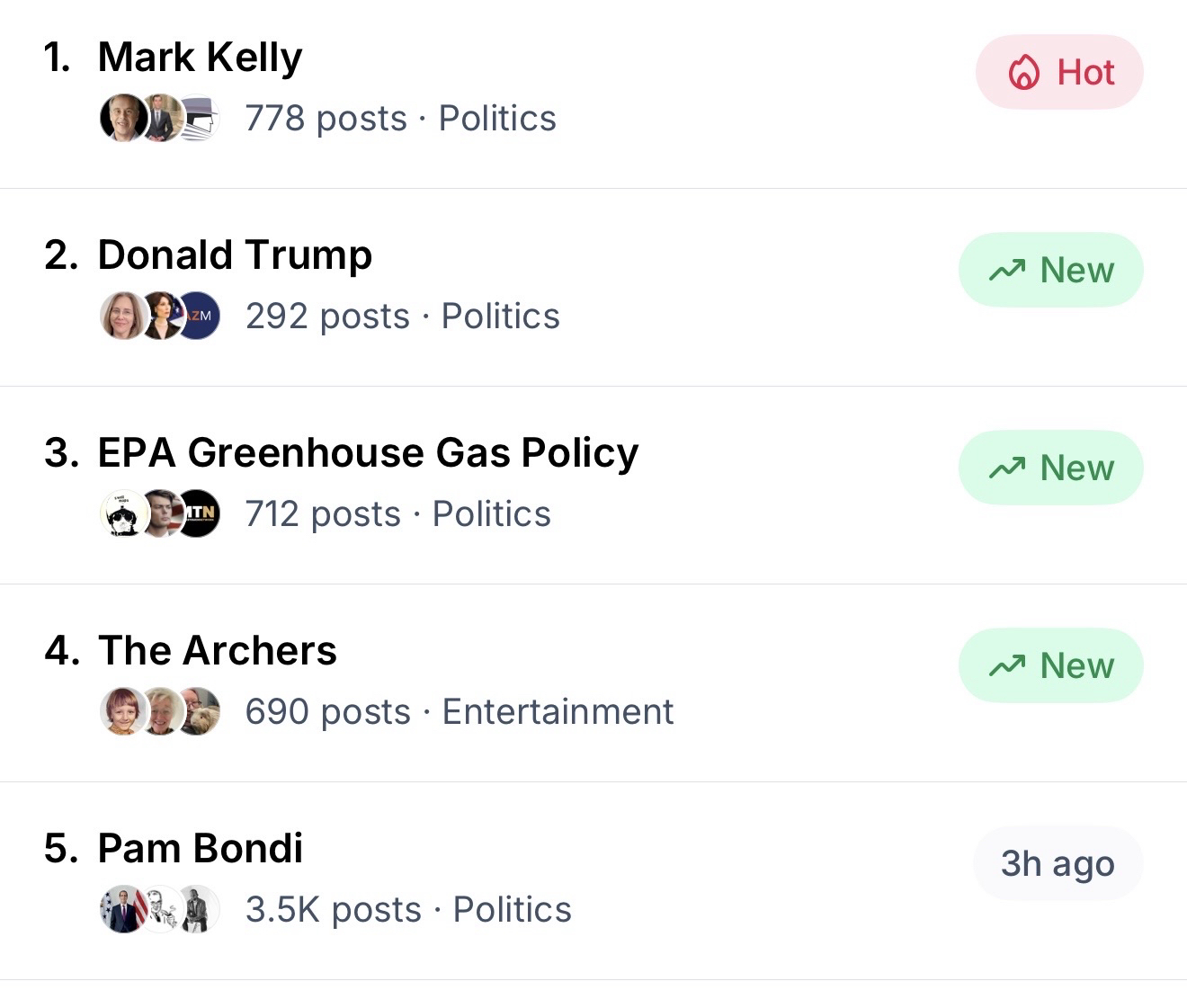Click the New badge beside Donald Trump
1187x1008 pixels.
[1050, 271]
